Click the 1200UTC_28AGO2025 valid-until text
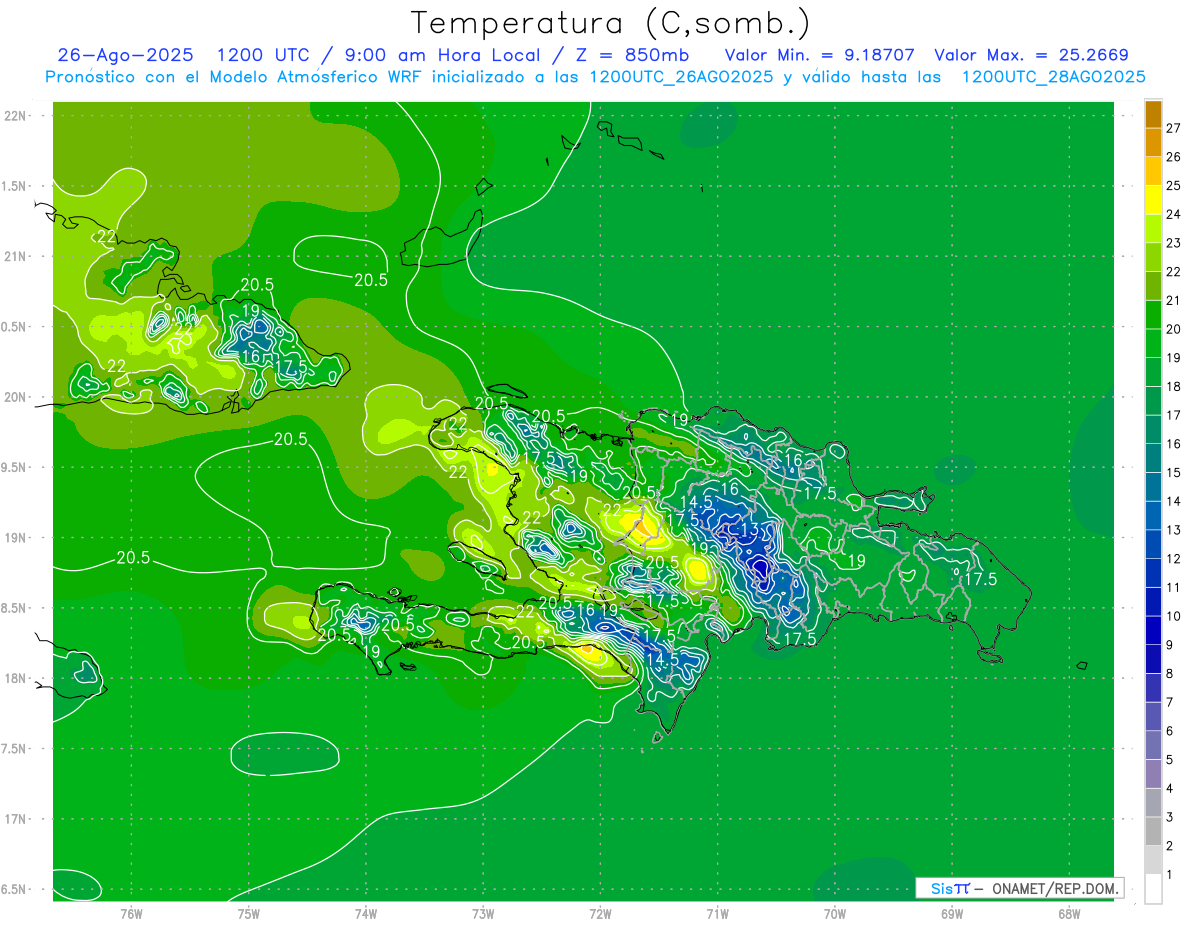The height and width of the screenshot is (927, 1200). pyautogui.click(x=1053, y=77)
